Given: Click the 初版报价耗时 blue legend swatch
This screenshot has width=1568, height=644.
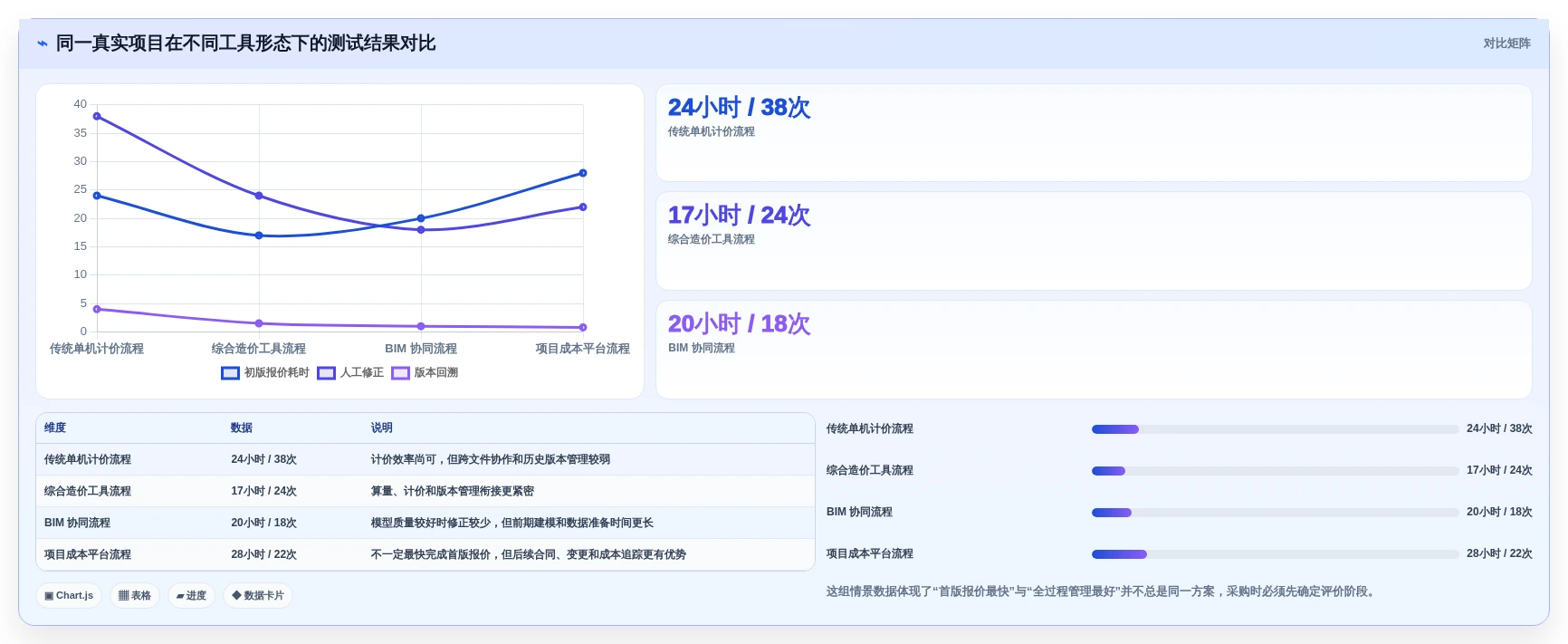Looking at the screenshot, I should pos(230,373).
